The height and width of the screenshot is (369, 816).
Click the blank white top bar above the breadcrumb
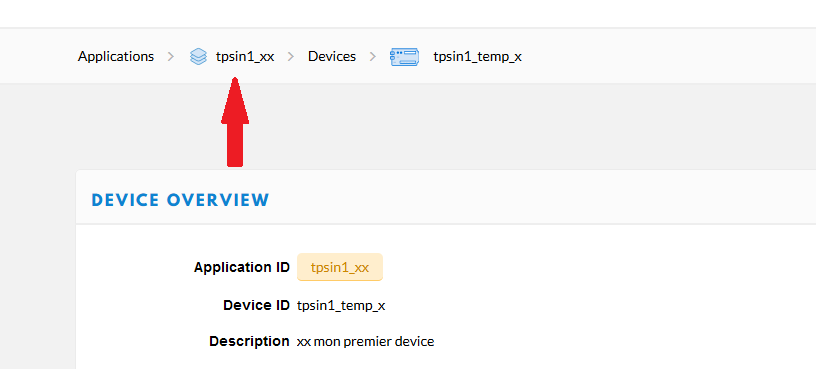408,14
